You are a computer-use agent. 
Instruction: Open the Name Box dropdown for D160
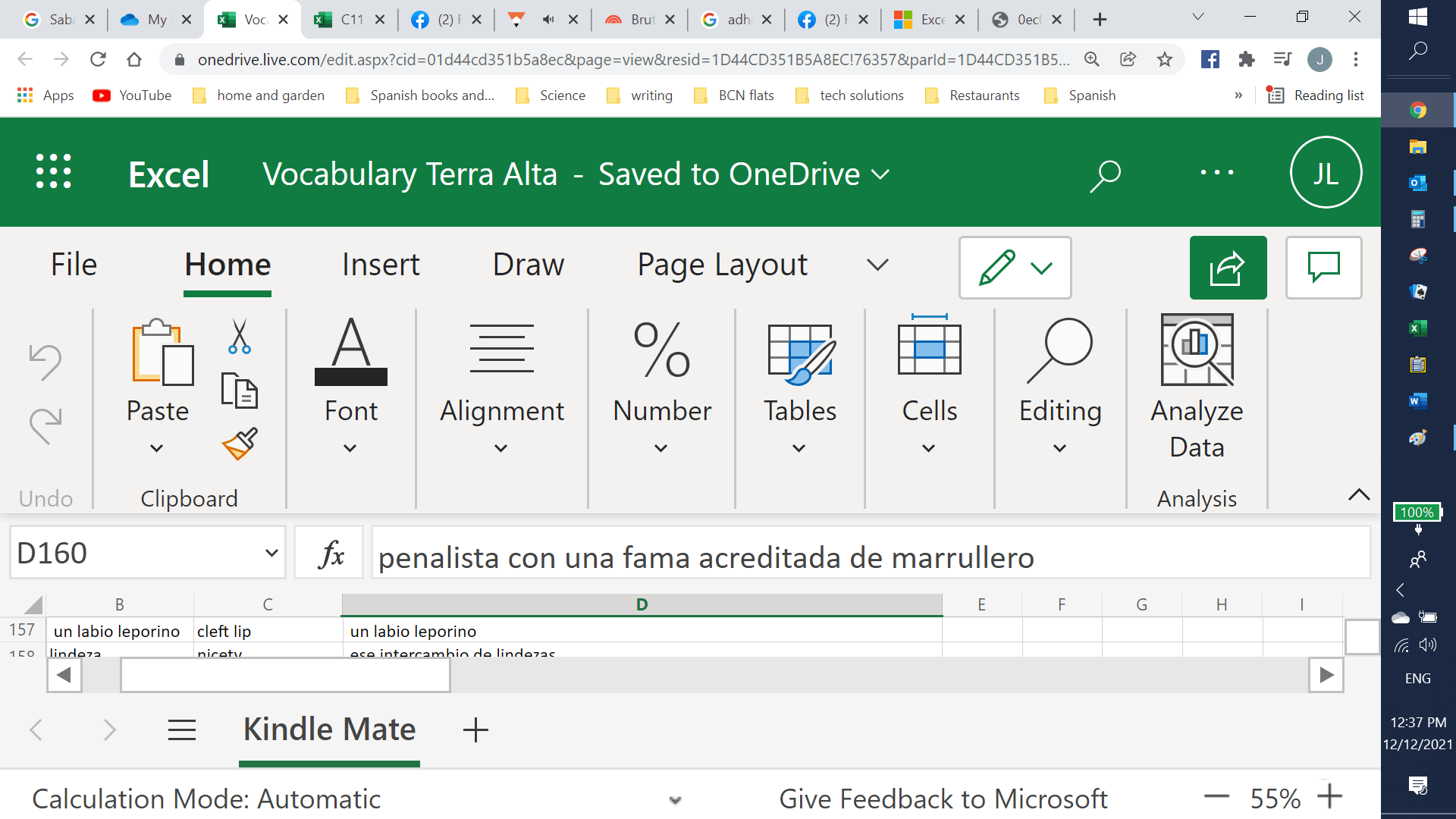pyautogui.click(x=271, y=553)
